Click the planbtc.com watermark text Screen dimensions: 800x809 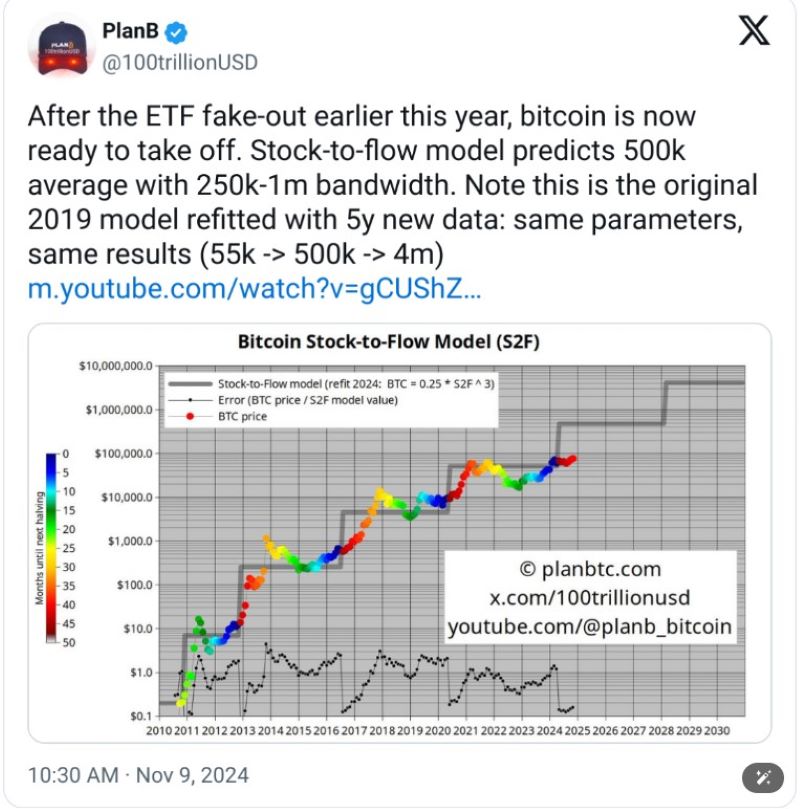[x=590, y=569]
